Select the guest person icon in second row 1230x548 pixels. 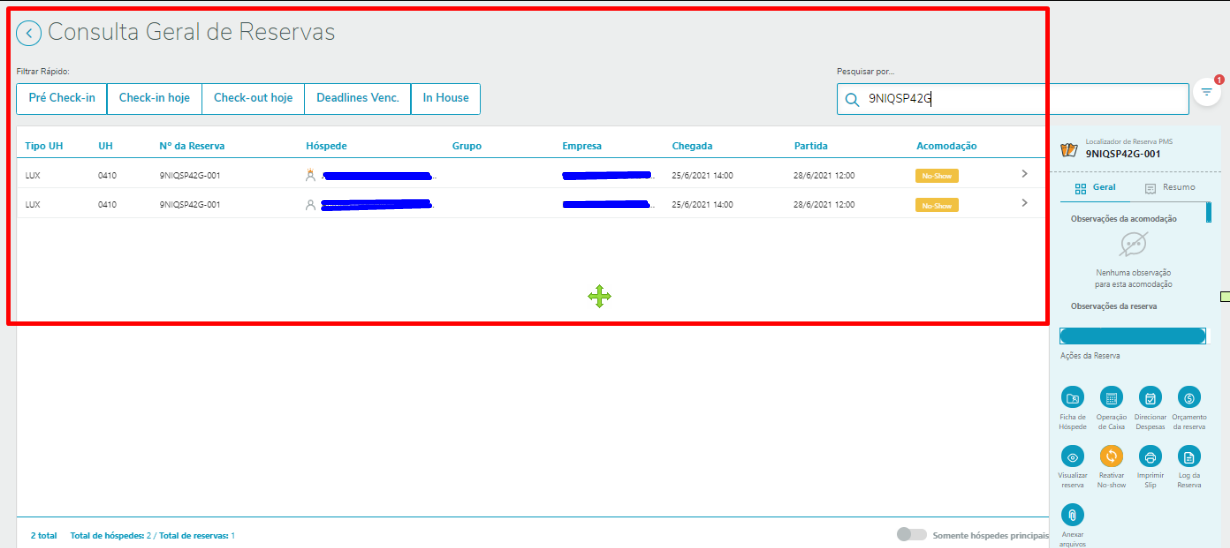310,204
